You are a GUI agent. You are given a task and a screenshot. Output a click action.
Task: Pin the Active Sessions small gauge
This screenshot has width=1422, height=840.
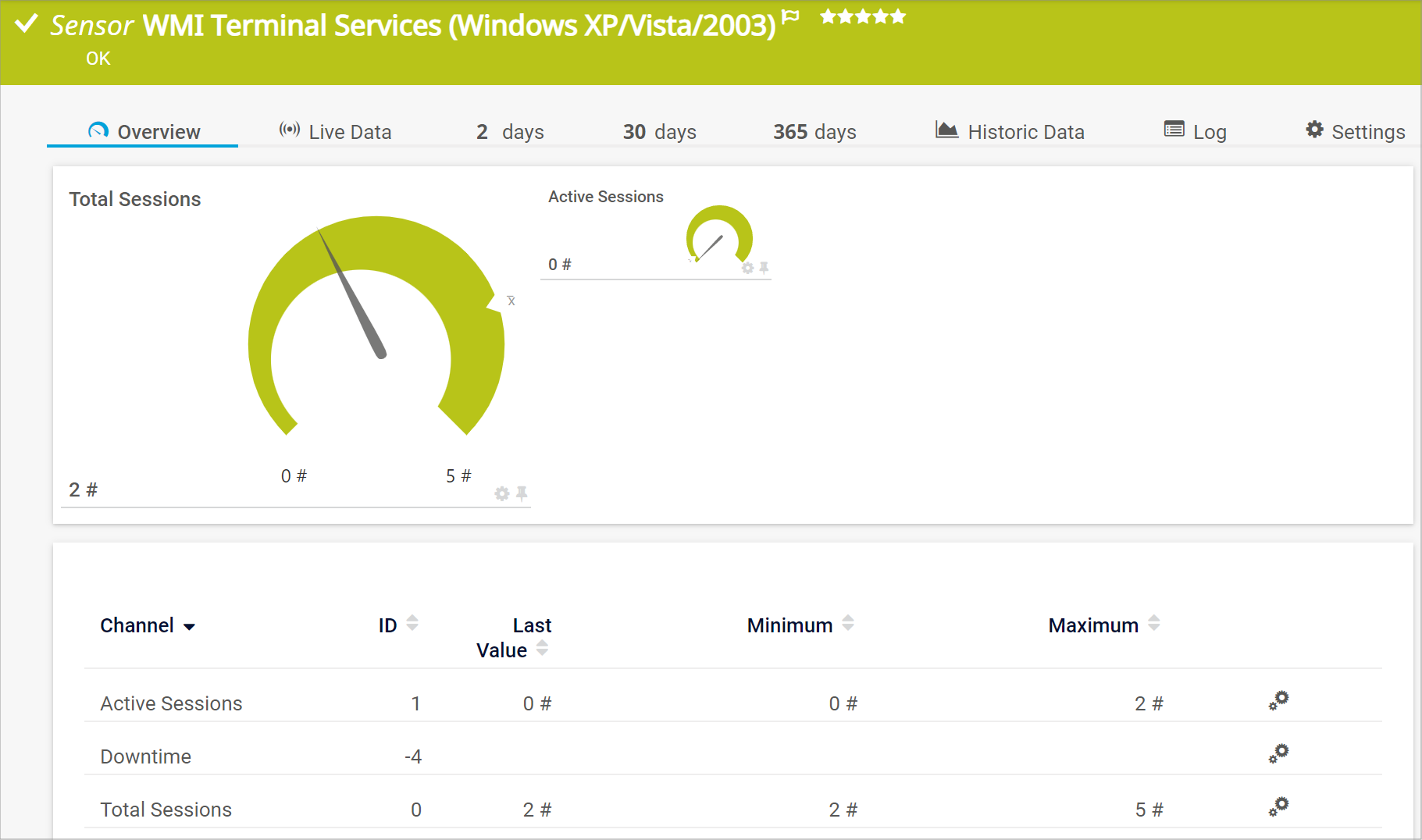764,268
